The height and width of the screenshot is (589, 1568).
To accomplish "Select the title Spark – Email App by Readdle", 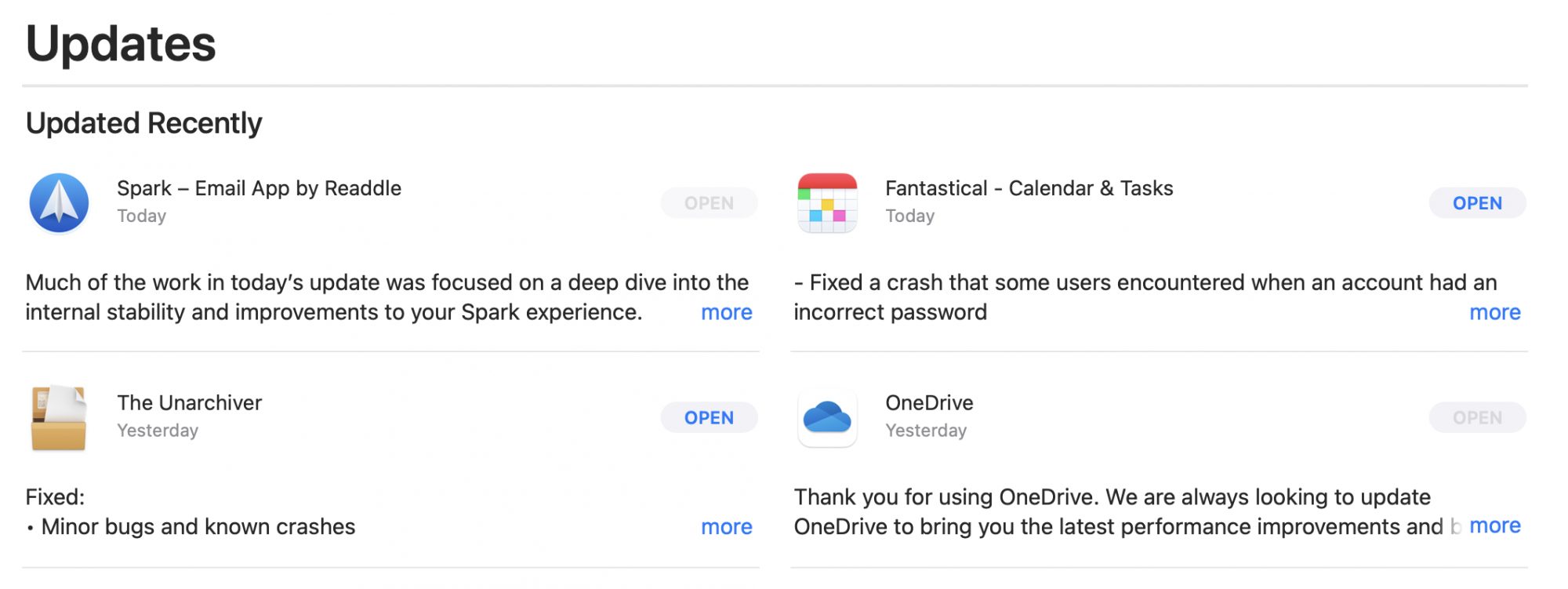I will point(259,188).
